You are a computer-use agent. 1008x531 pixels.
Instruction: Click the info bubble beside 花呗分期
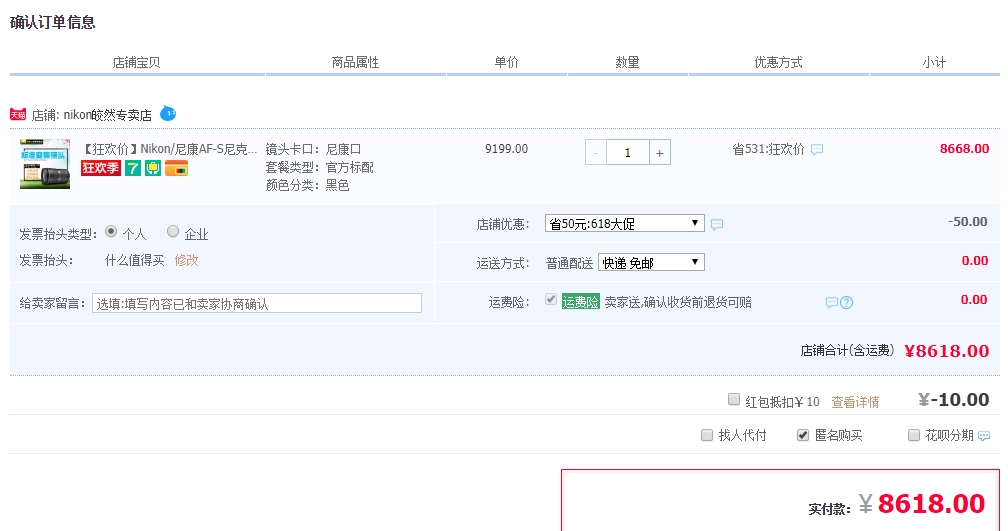tap(984, 436)
